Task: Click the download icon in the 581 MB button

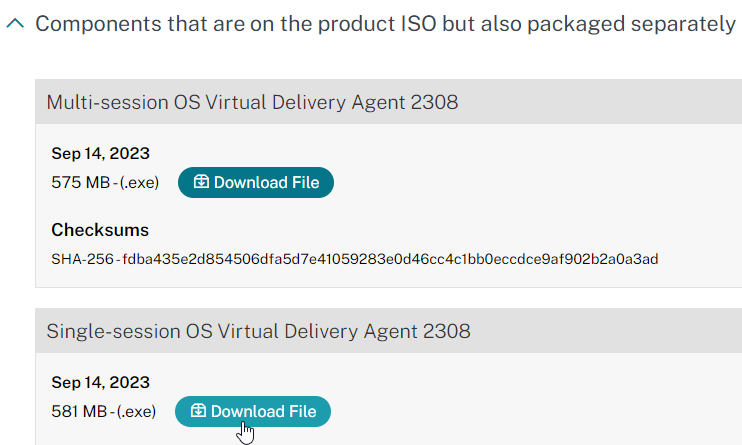Action: [198, 410]
